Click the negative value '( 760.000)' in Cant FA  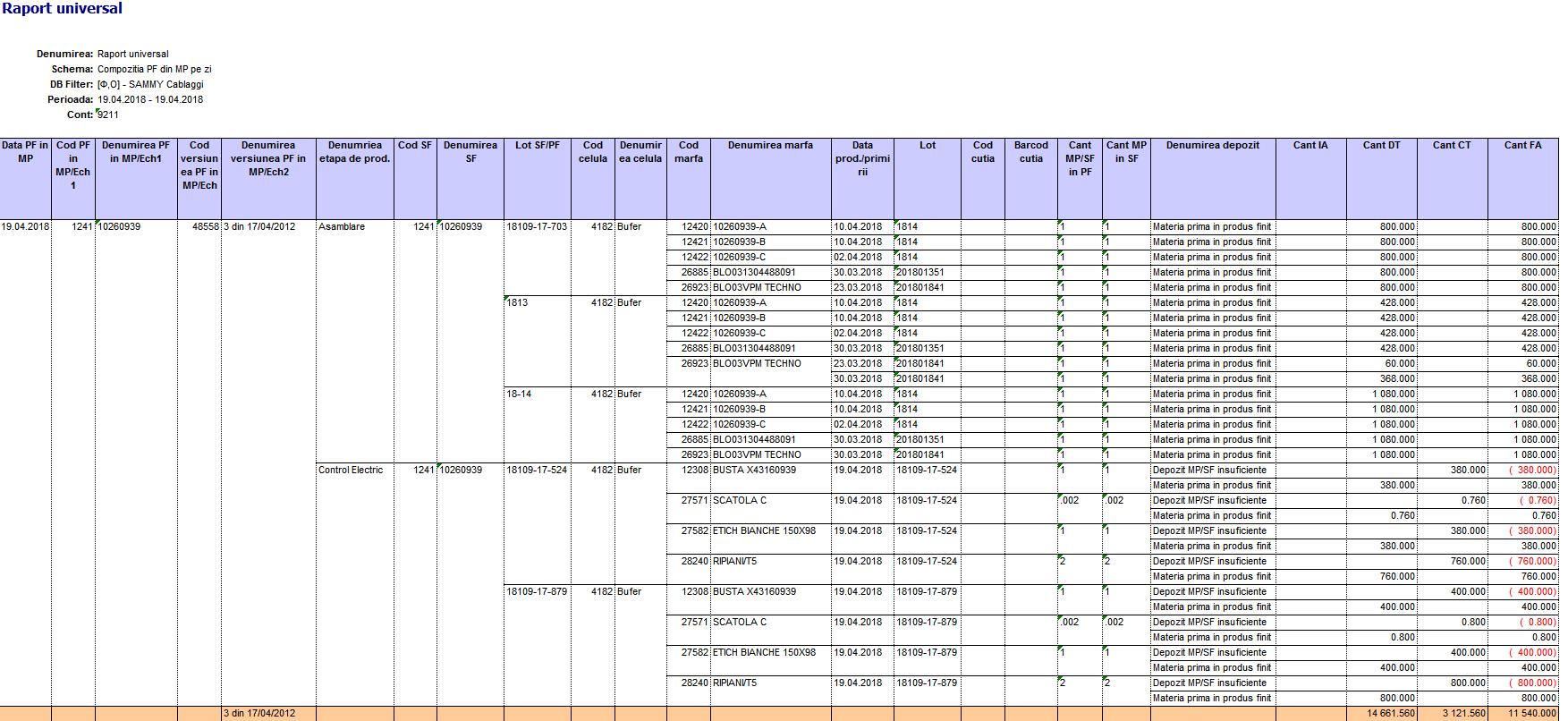[x=1532, y=561]
